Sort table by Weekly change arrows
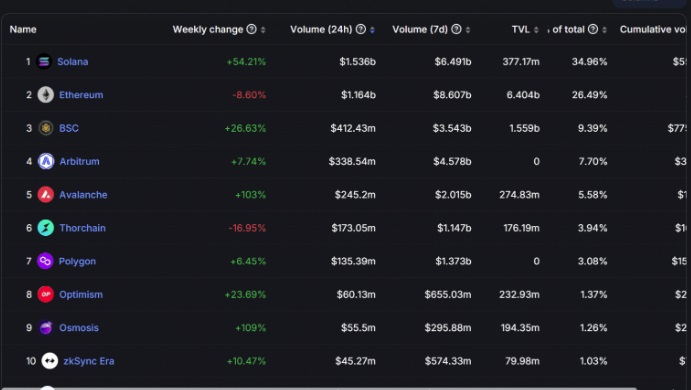The height and width of the screenshot is (390, 691). click(x=263, y=30)
